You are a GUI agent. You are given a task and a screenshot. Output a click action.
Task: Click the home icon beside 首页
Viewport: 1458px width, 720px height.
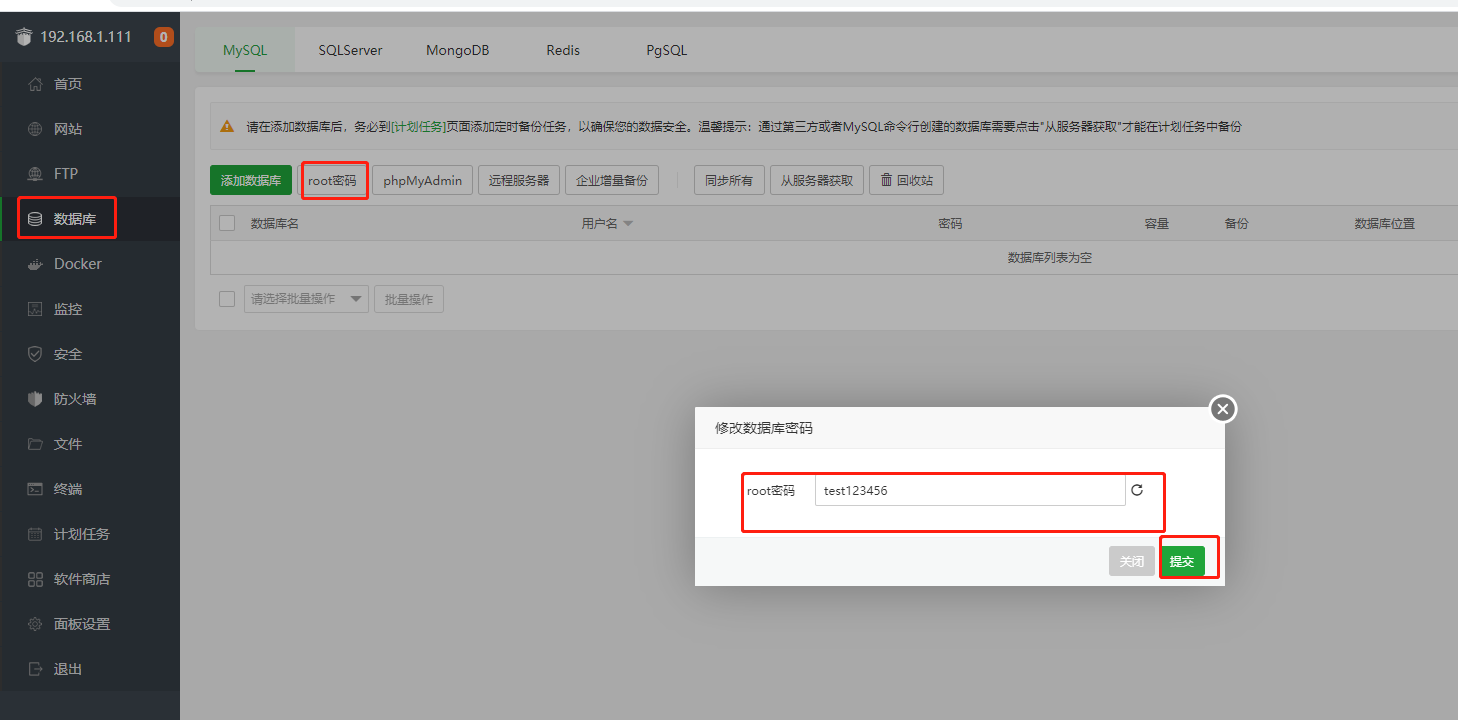click(x=36, y=84)
